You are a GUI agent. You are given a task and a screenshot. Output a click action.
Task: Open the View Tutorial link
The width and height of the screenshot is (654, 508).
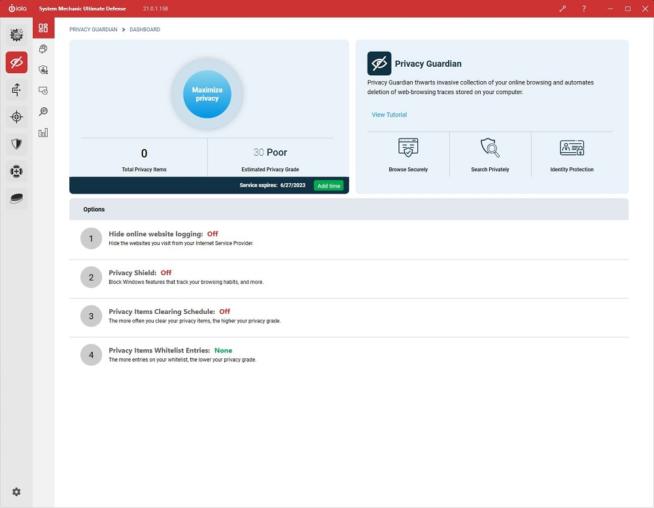point(389,115)
